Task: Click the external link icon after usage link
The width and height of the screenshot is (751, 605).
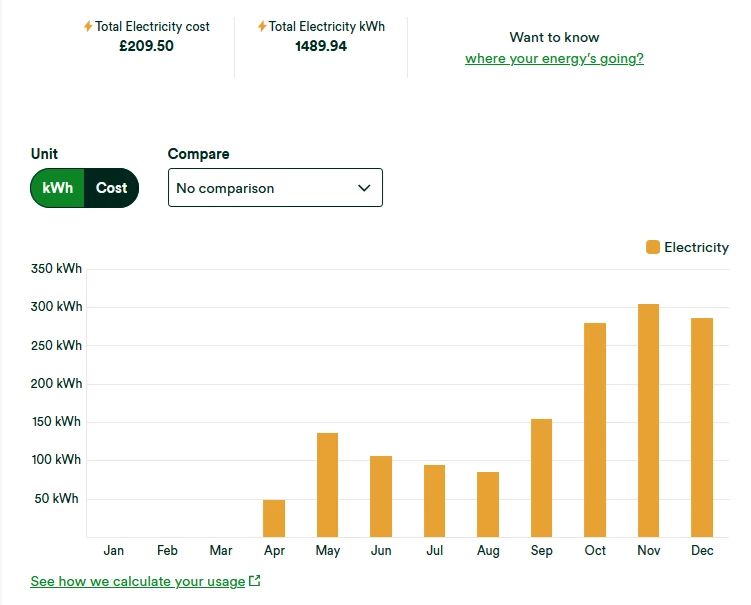Action: click(255, 581)
